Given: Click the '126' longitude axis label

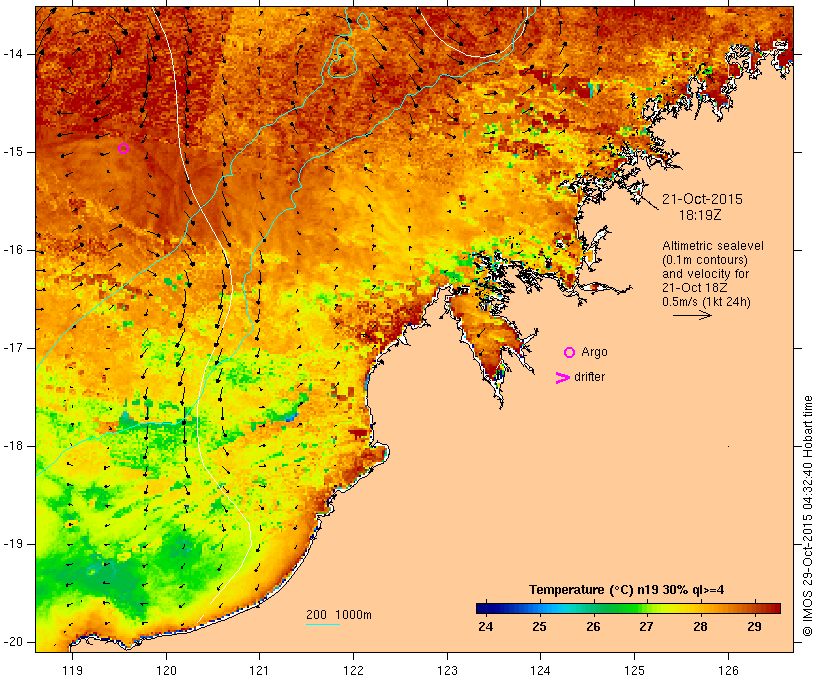Looking at the screenshot, I should [x=728, y=670].
